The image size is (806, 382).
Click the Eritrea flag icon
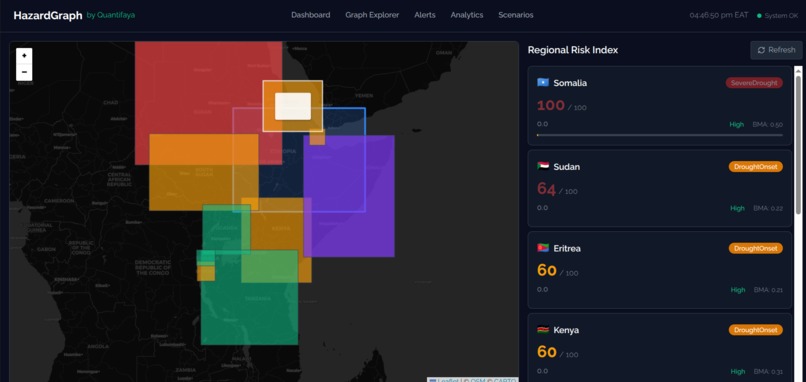pos(543,248)
